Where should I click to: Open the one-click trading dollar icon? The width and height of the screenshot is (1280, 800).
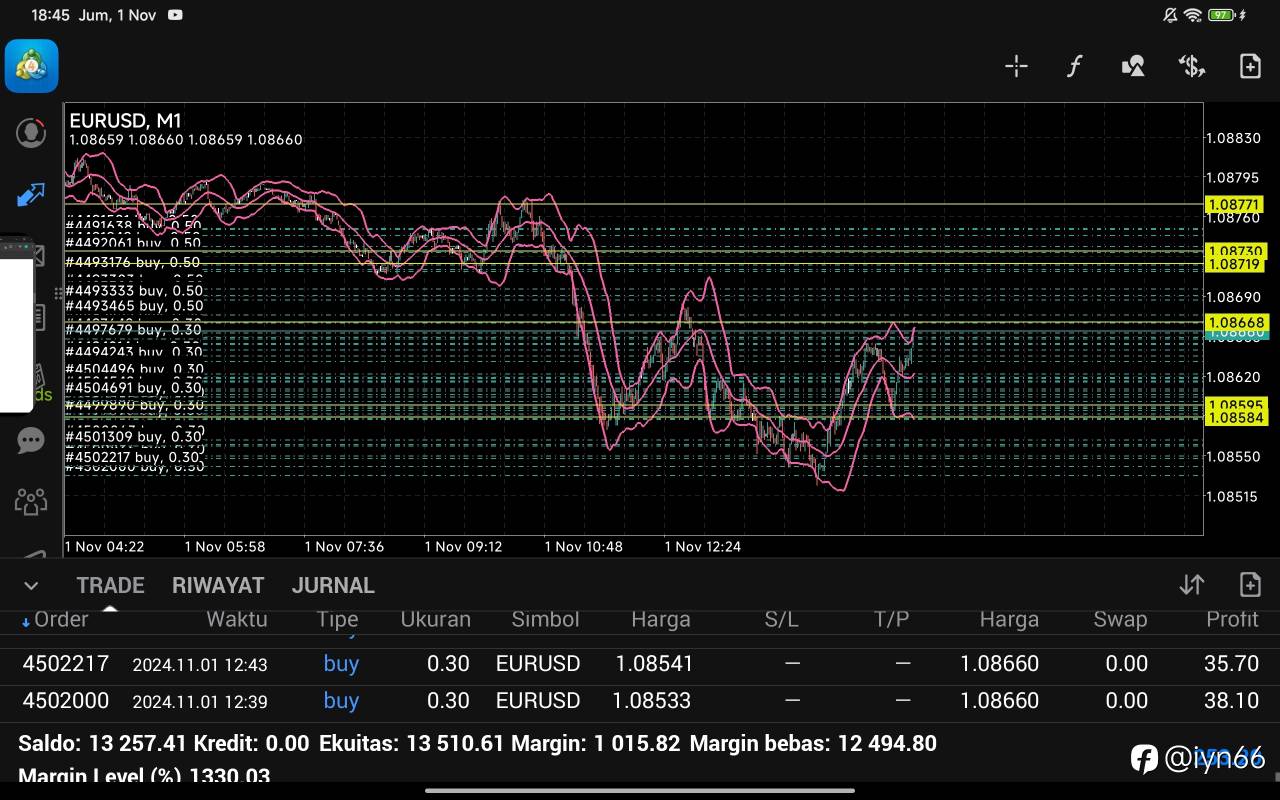point(1191,66)
